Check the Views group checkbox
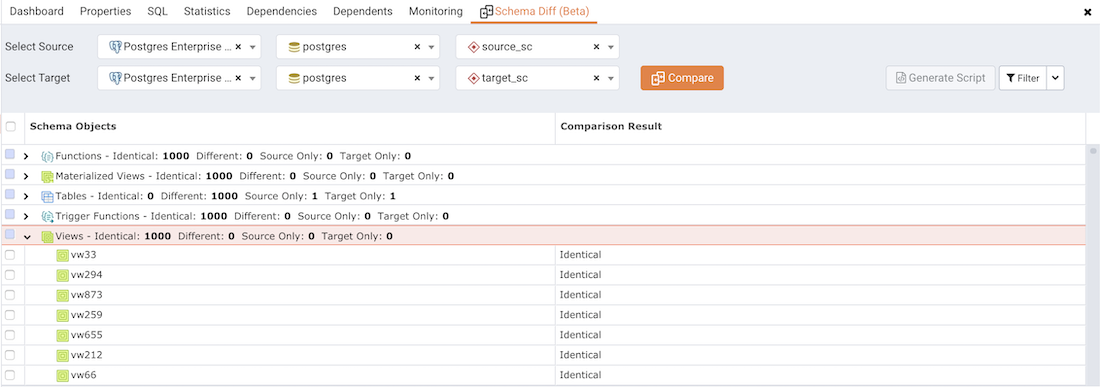The height and width of the screenshot is (387, 1100). 10,234
